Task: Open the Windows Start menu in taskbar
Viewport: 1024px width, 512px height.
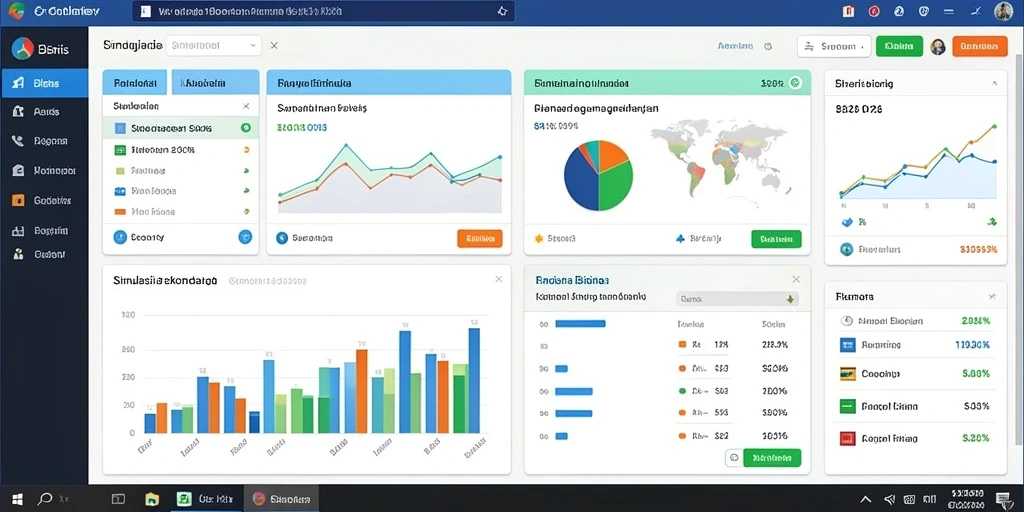Action: point(18,499)
